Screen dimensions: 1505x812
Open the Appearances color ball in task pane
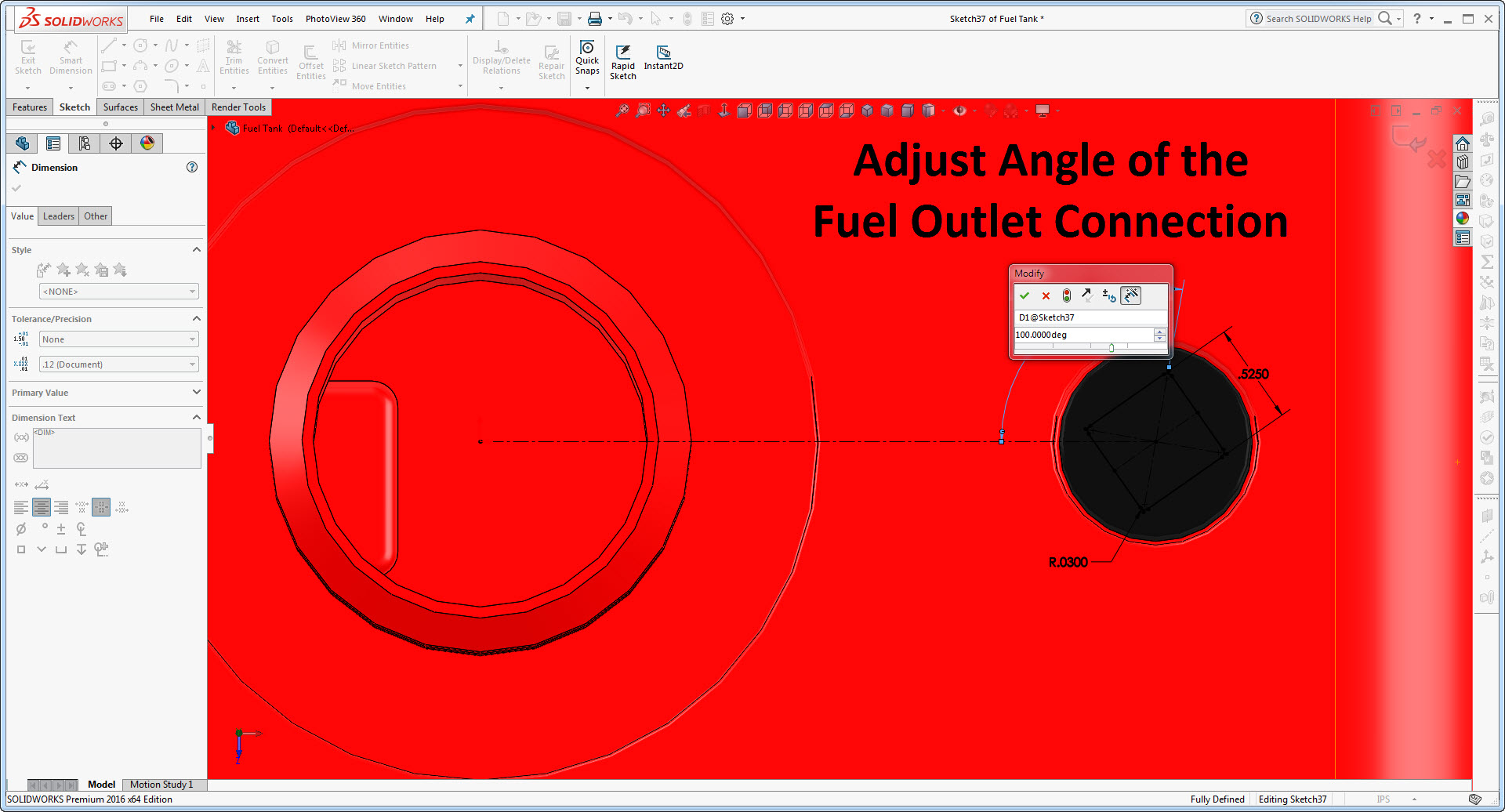point(1463,219)
